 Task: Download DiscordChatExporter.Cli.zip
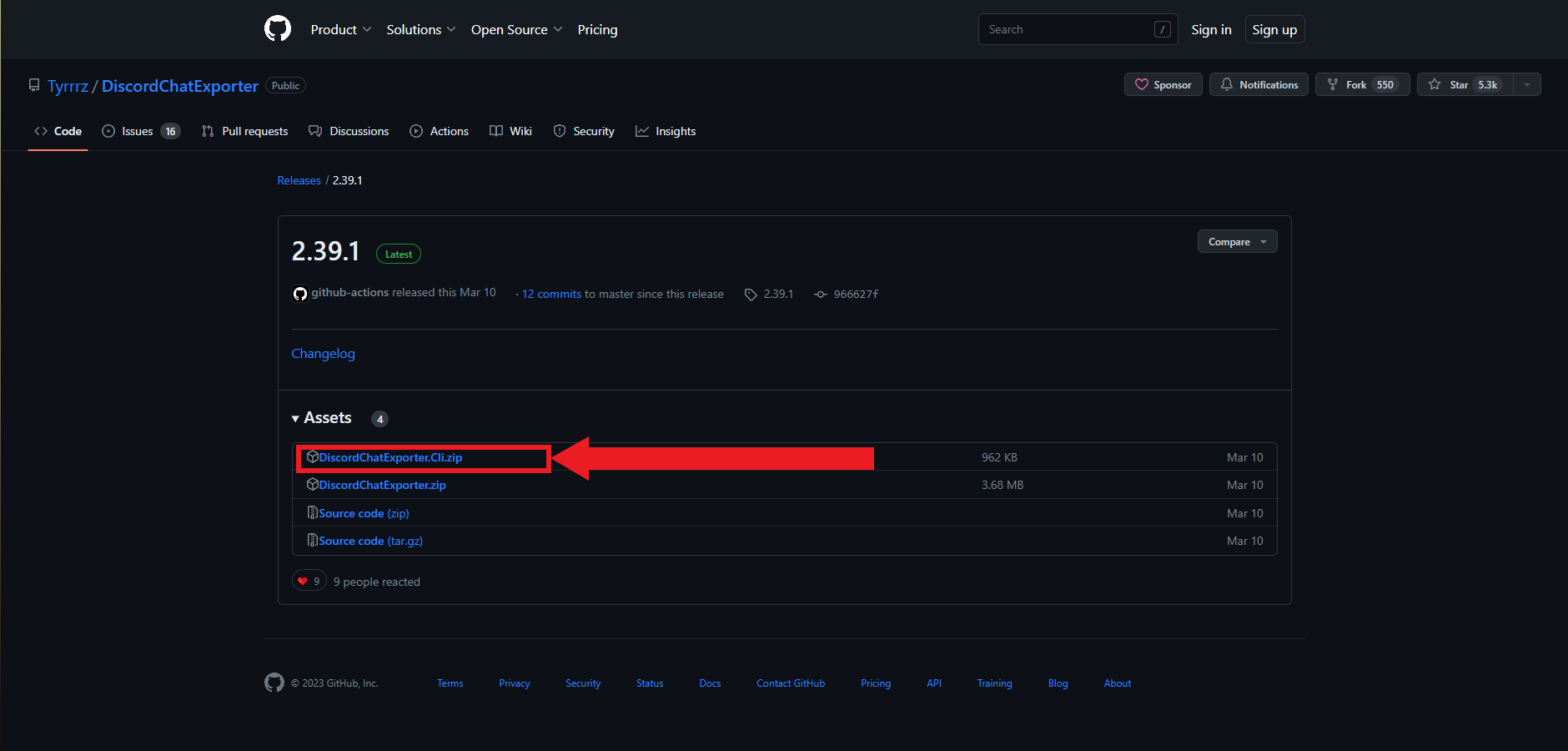[x=389, y=457]
